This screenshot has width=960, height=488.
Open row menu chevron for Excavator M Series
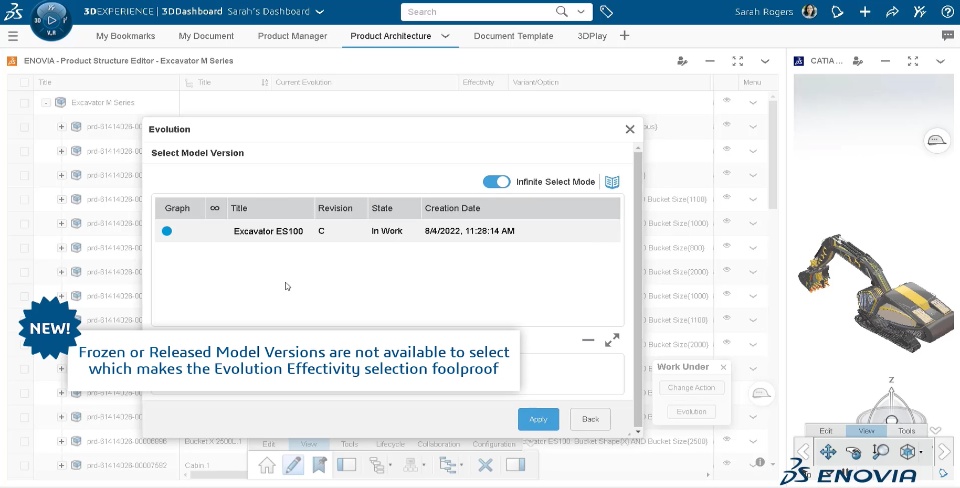pyautogui.click(x=753, y=103)
